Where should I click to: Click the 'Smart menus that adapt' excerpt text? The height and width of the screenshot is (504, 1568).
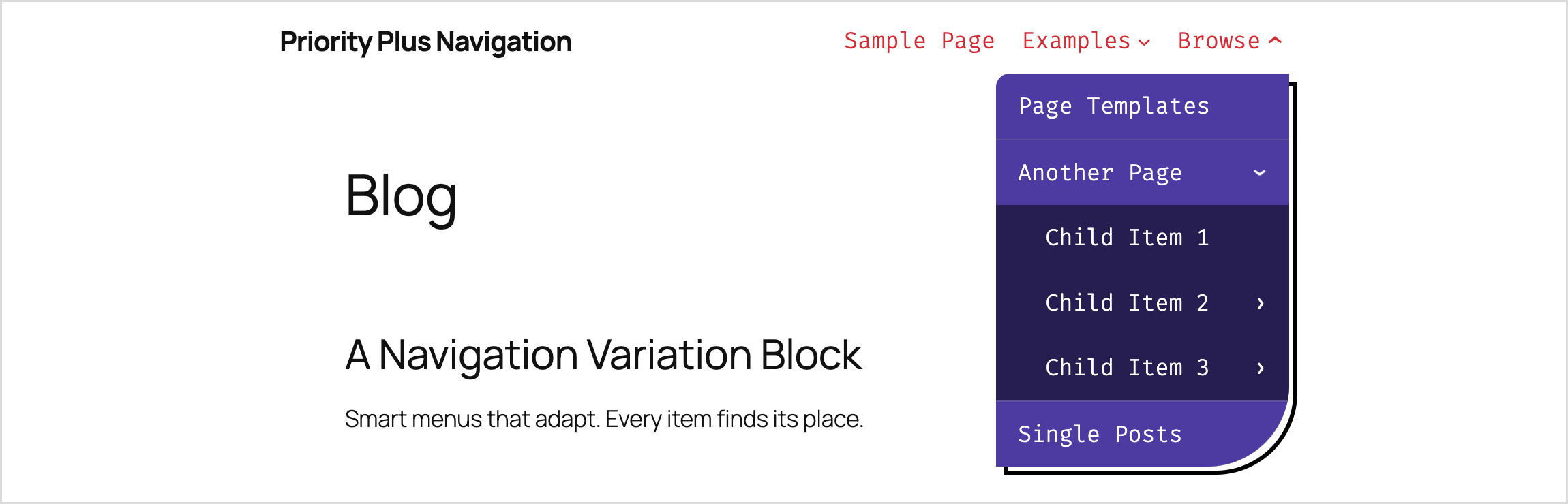(603, 419)
